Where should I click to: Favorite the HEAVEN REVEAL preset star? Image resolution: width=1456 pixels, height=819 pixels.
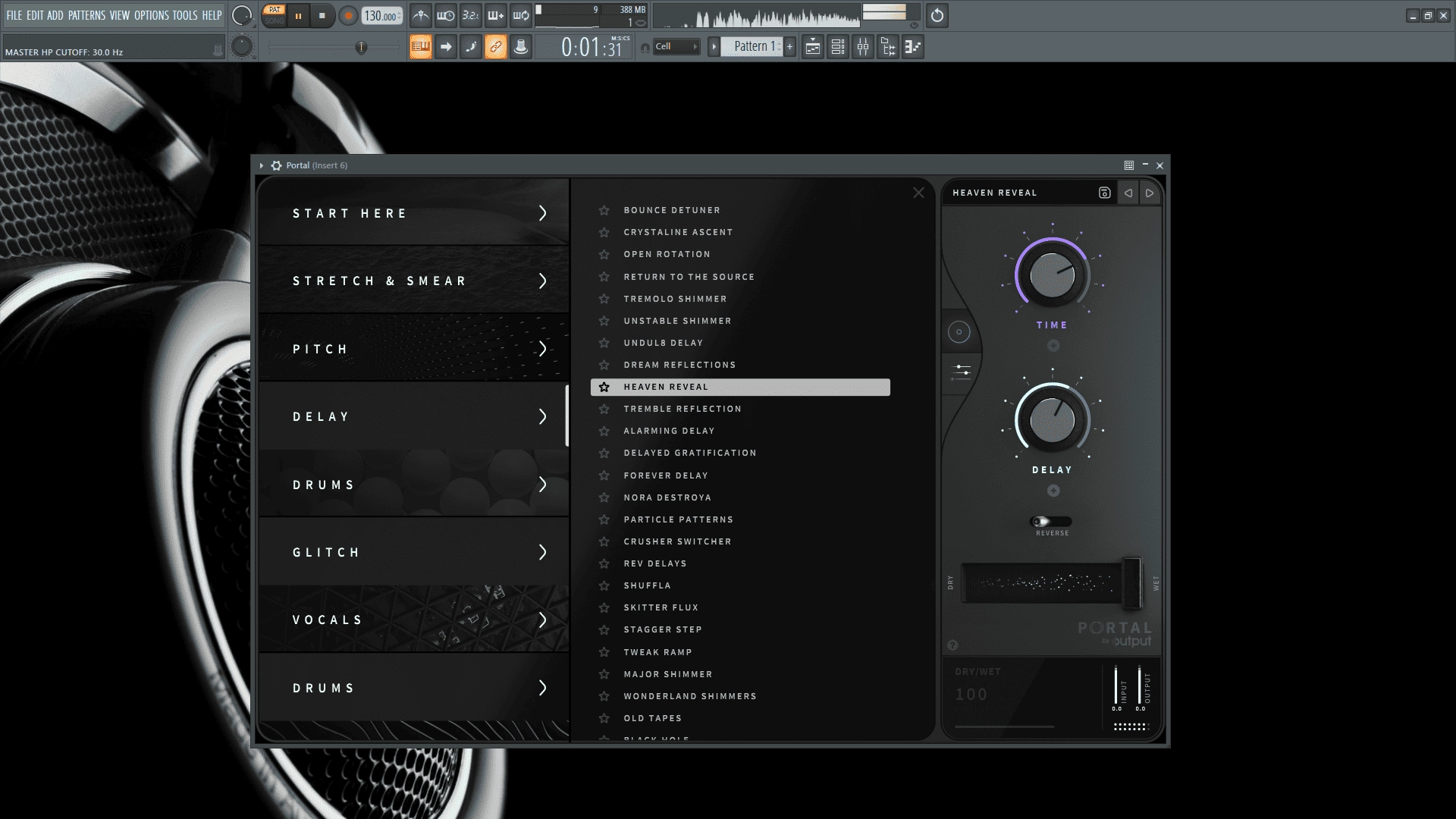(604, 387)
